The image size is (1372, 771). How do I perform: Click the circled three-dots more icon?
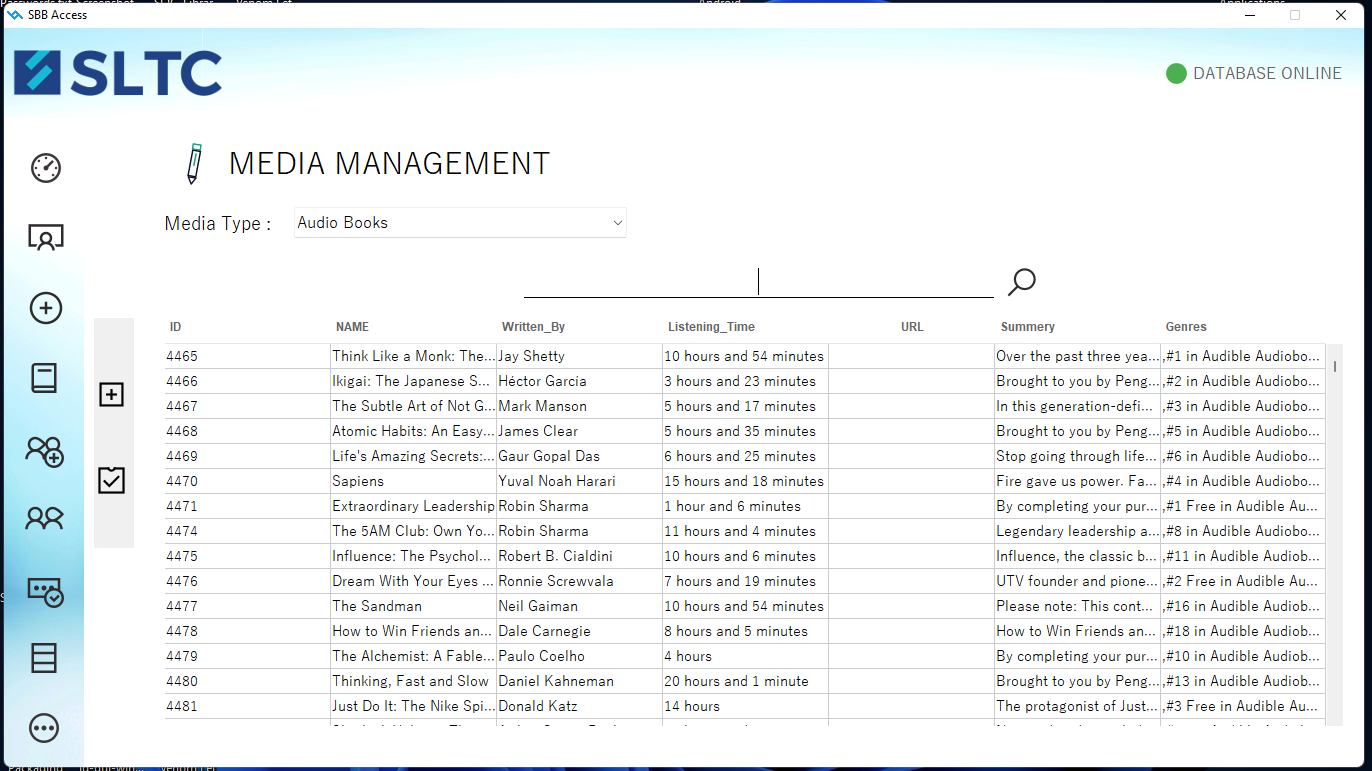pos(45,728)
